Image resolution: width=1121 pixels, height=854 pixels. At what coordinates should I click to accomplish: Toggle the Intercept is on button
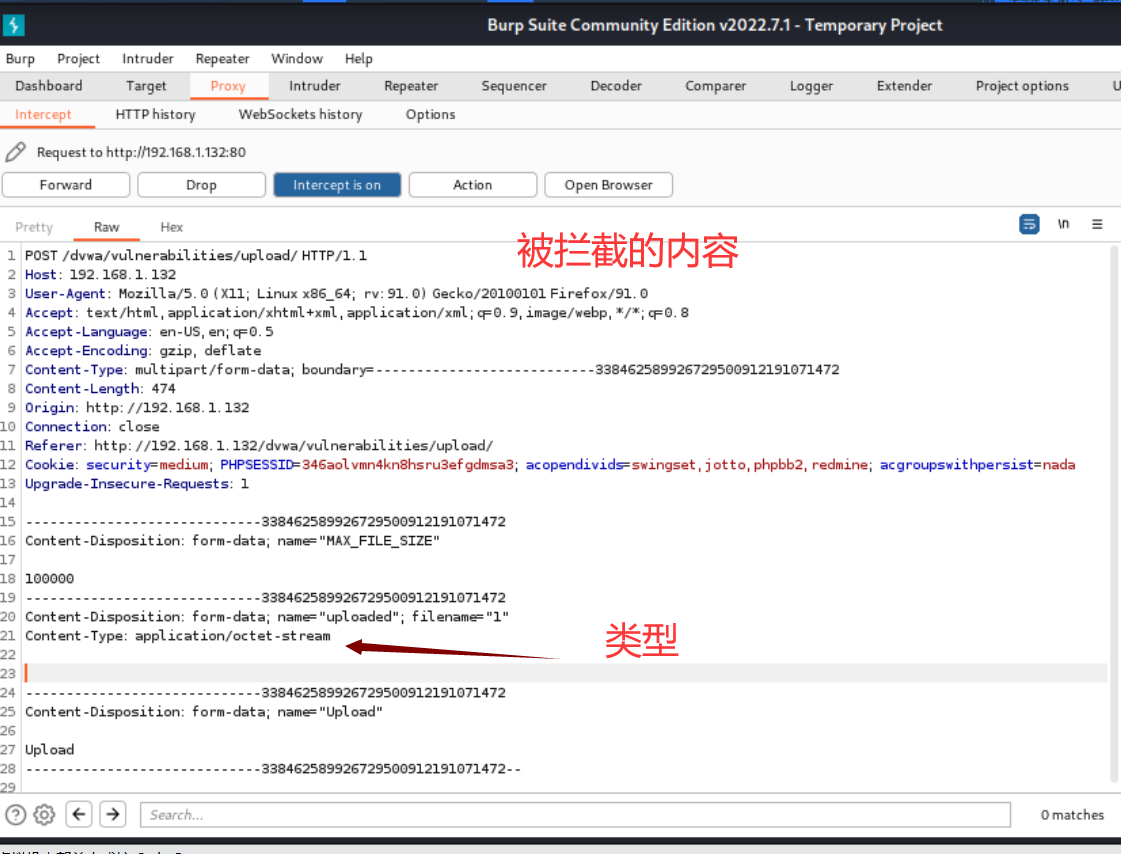(337, 185)
